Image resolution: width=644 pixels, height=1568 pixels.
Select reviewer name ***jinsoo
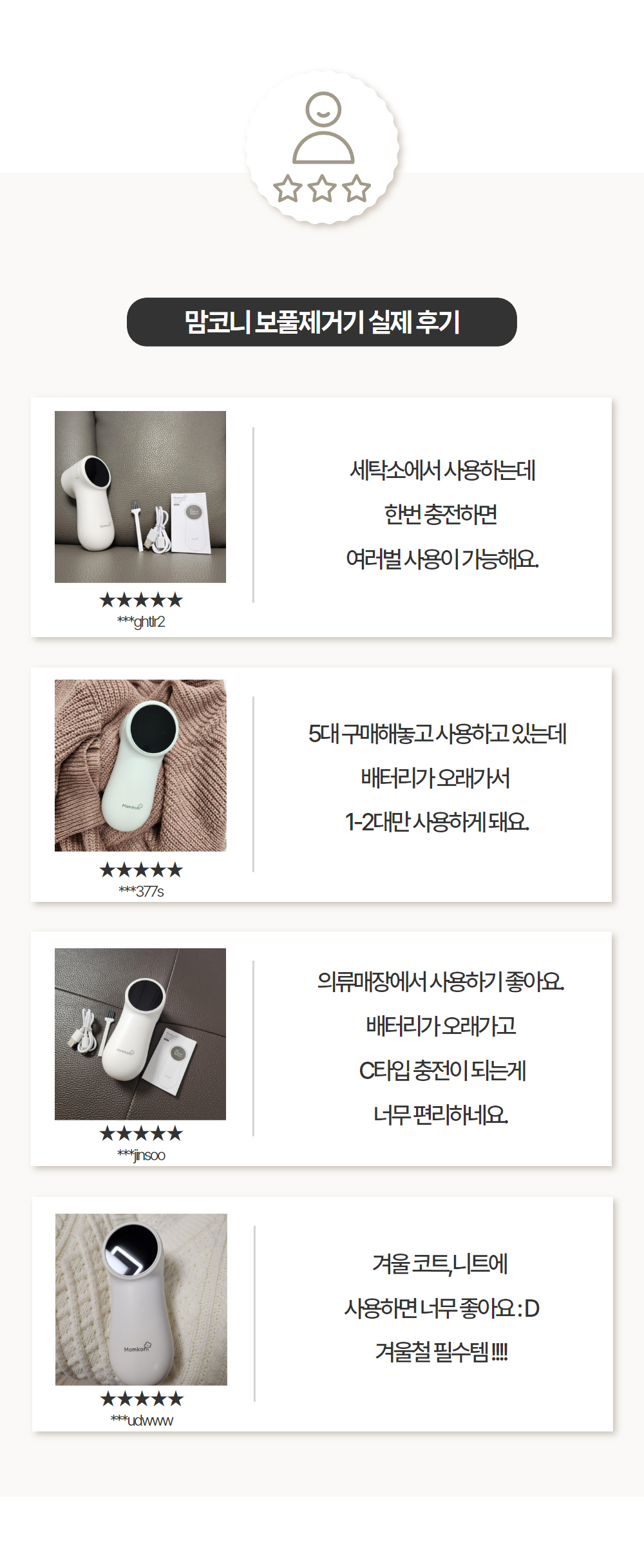click(141, 1155)
